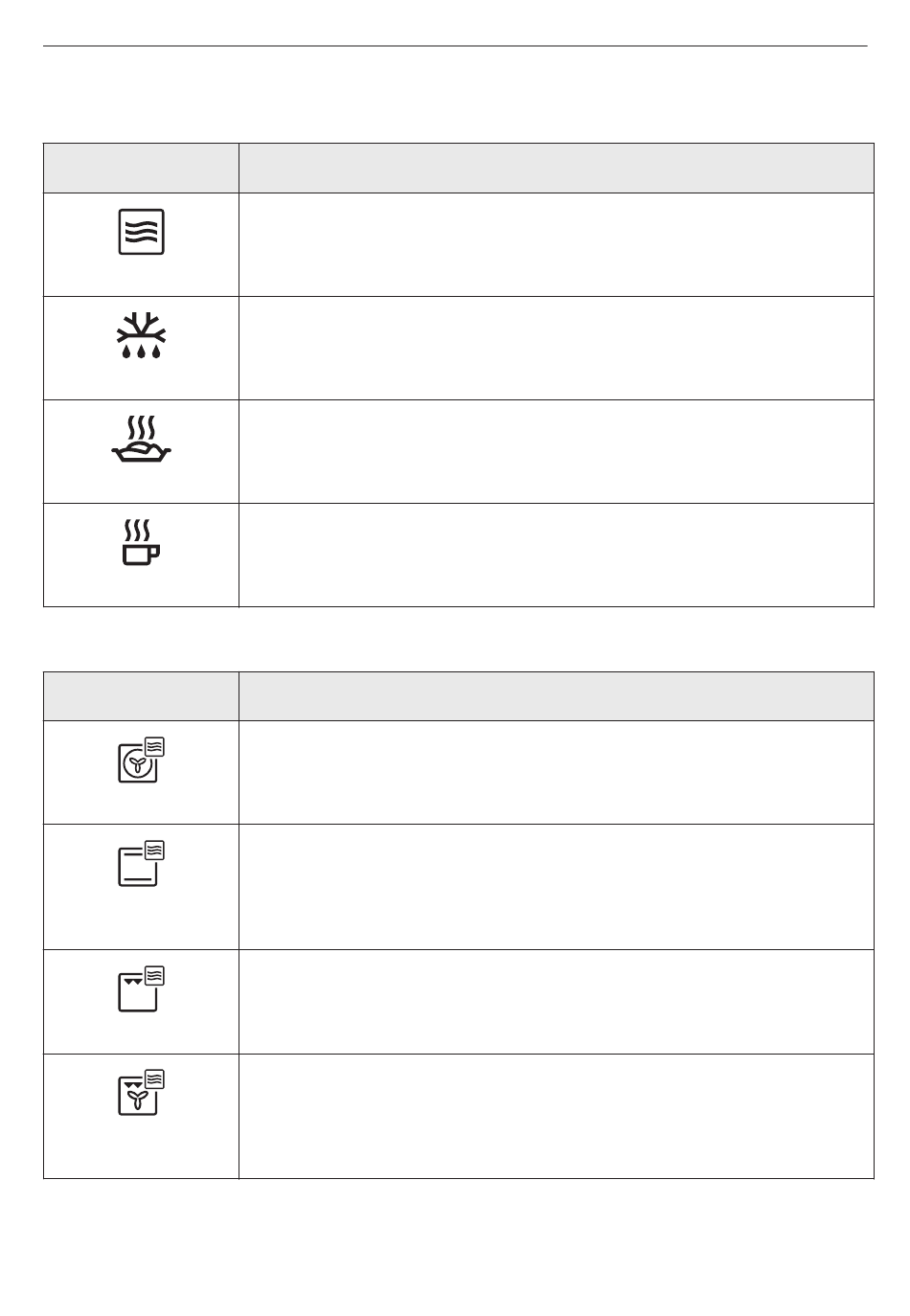Click the microwave wavy-lines square icon
This screenshot has width=910, height=1316.
click(x=141, y=232)
